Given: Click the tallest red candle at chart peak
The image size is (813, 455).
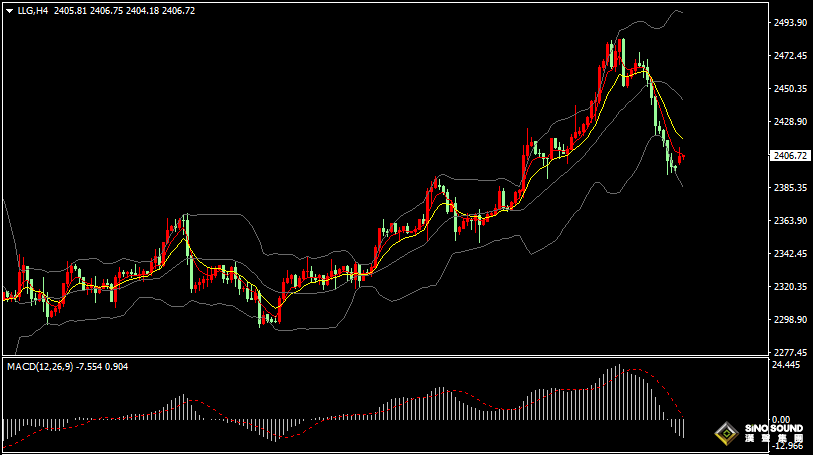Looking at the screenshot, I should tap(621, 60).
